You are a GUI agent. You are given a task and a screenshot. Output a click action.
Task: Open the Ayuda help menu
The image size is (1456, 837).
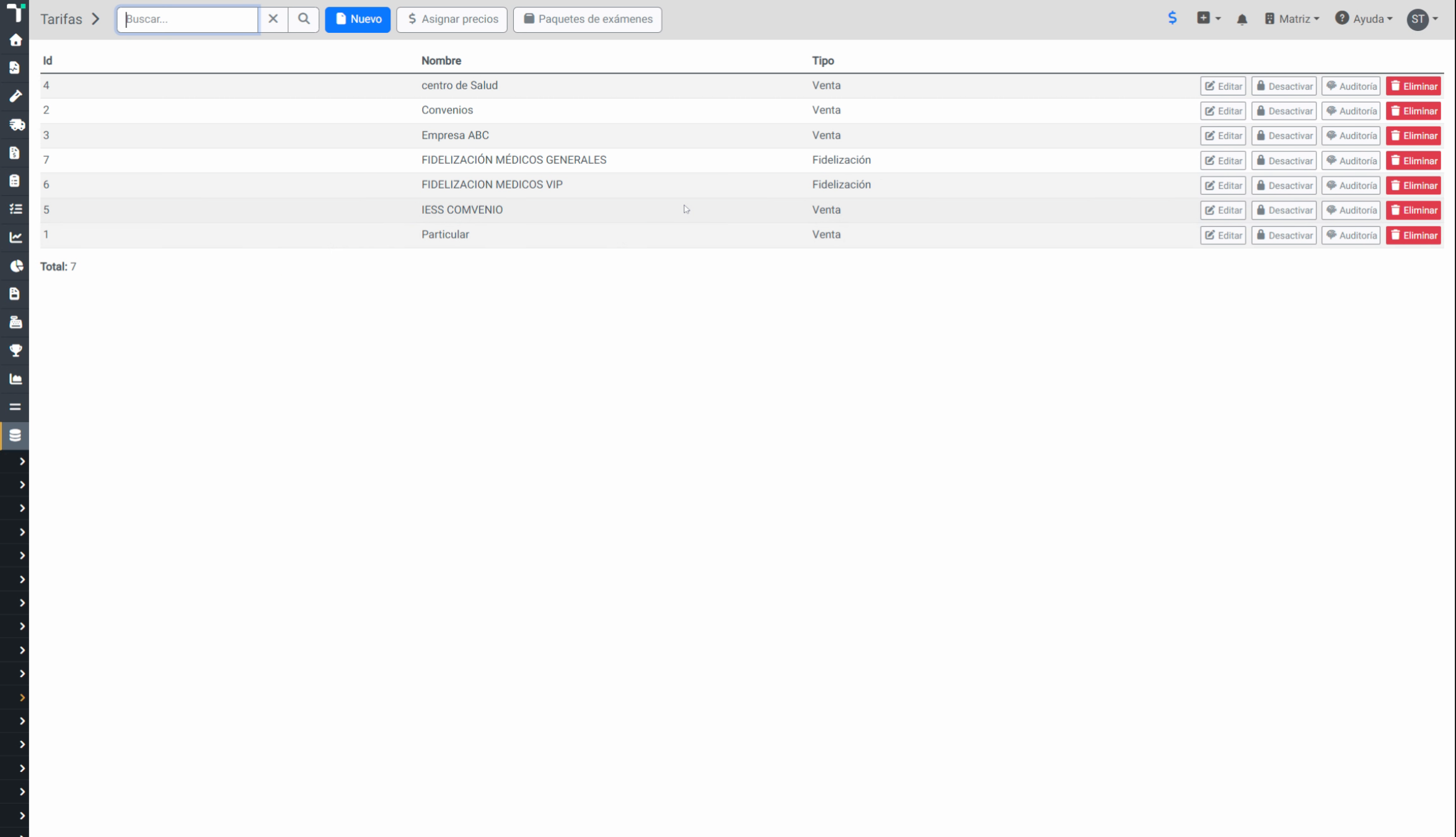tap(1364, 19)
